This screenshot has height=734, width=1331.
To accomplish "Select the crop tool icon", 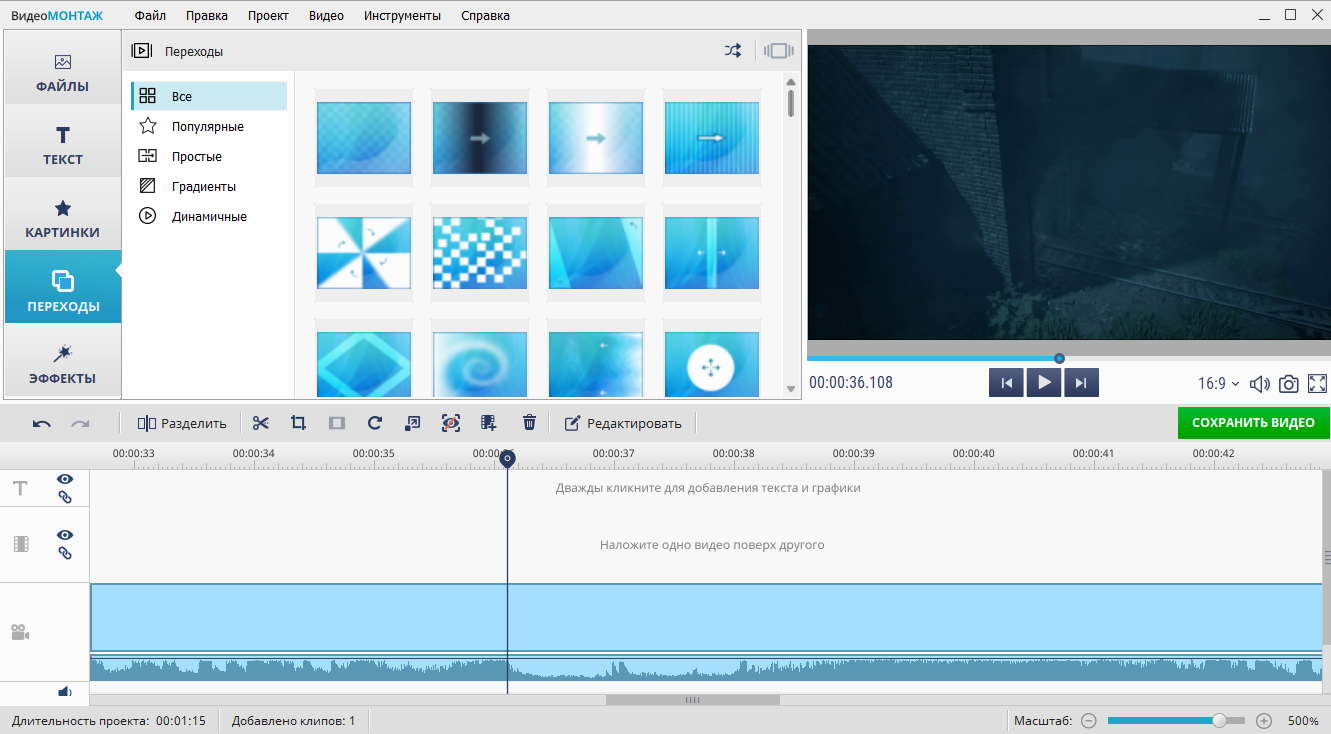I will pyautogui.click(x=298, y=423).
